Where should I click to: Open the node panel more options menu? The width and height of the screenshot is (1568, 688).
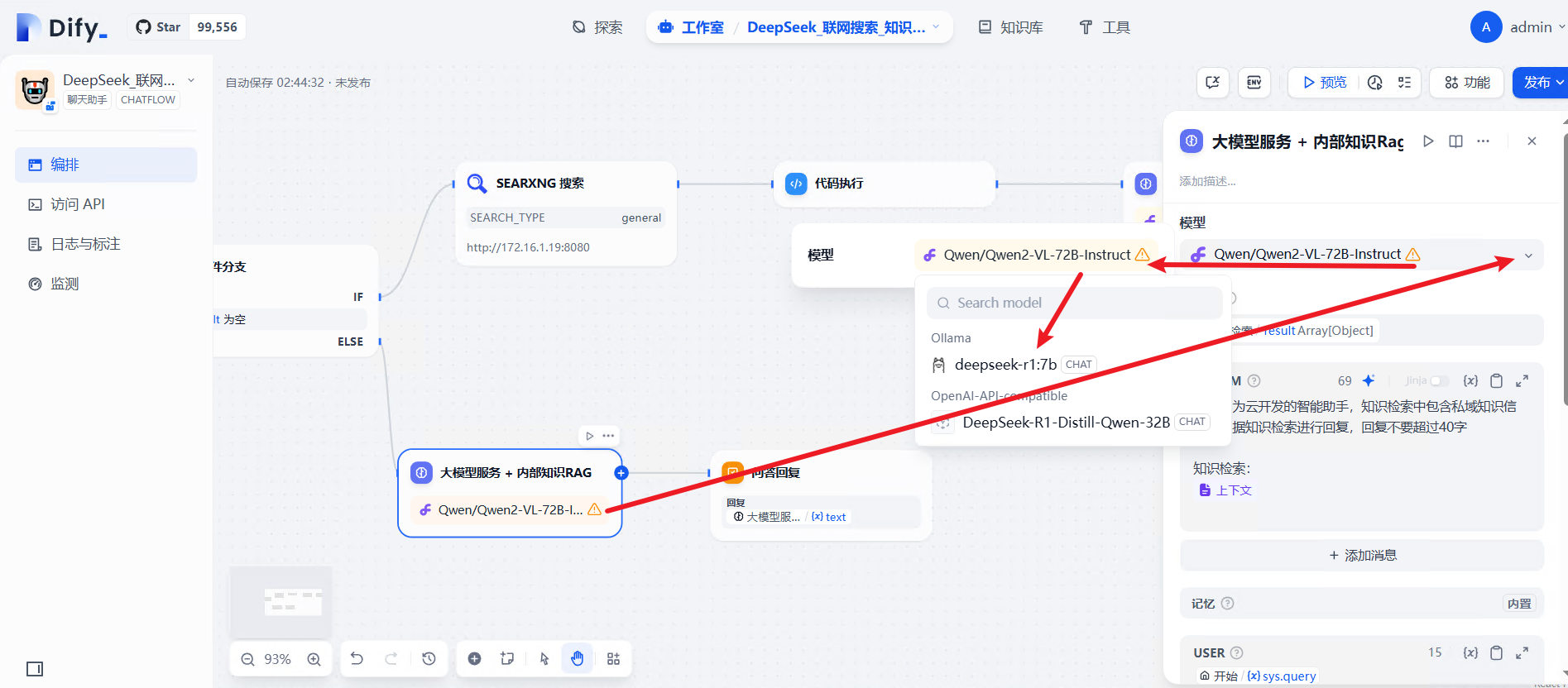1483,141
